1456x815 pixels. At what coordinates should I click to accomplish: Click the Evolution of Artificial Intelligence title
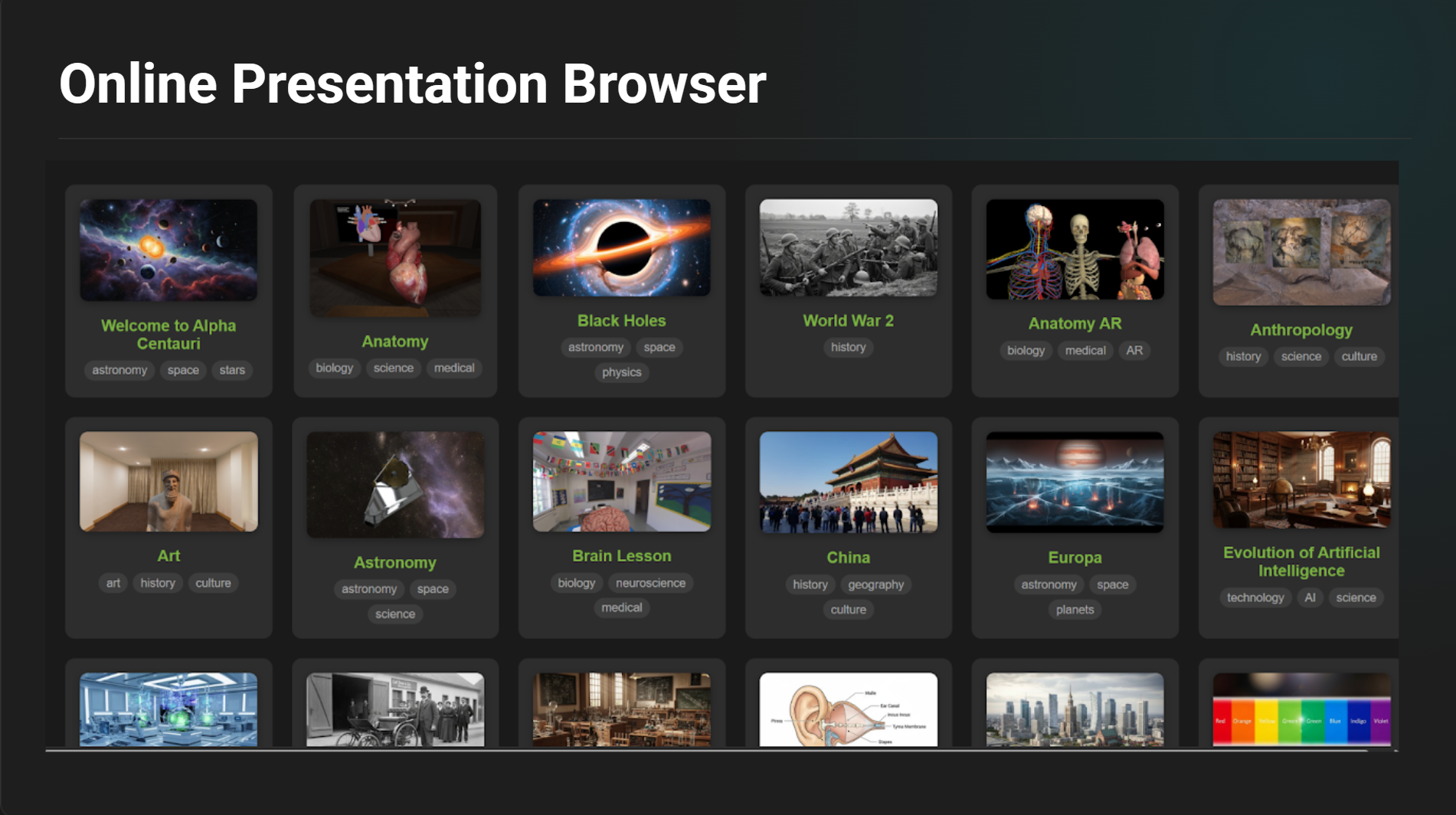click(1302, 561)
